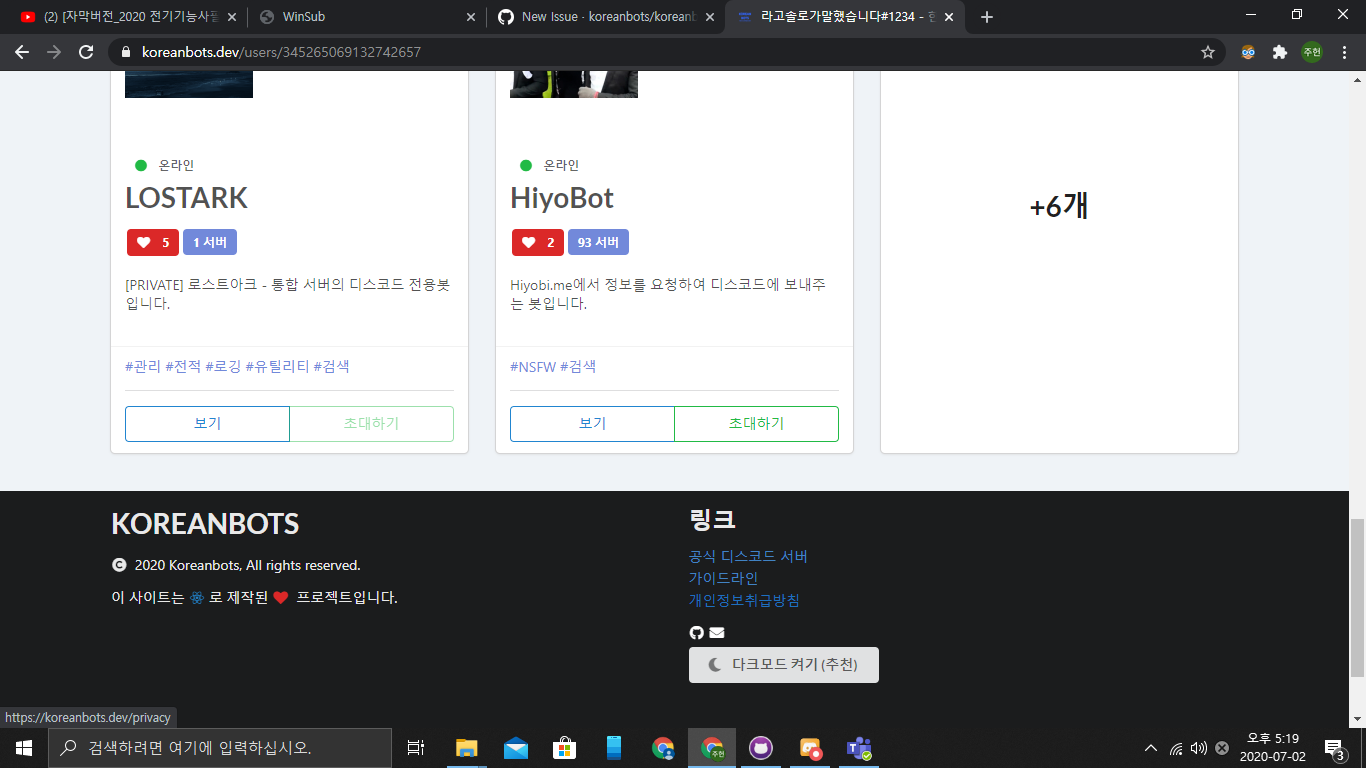The width and height of the screenshot is (1366, 768).
Task: Open Koreanbots GitHub via footer GitHub icon
Action: pos(694,632)
